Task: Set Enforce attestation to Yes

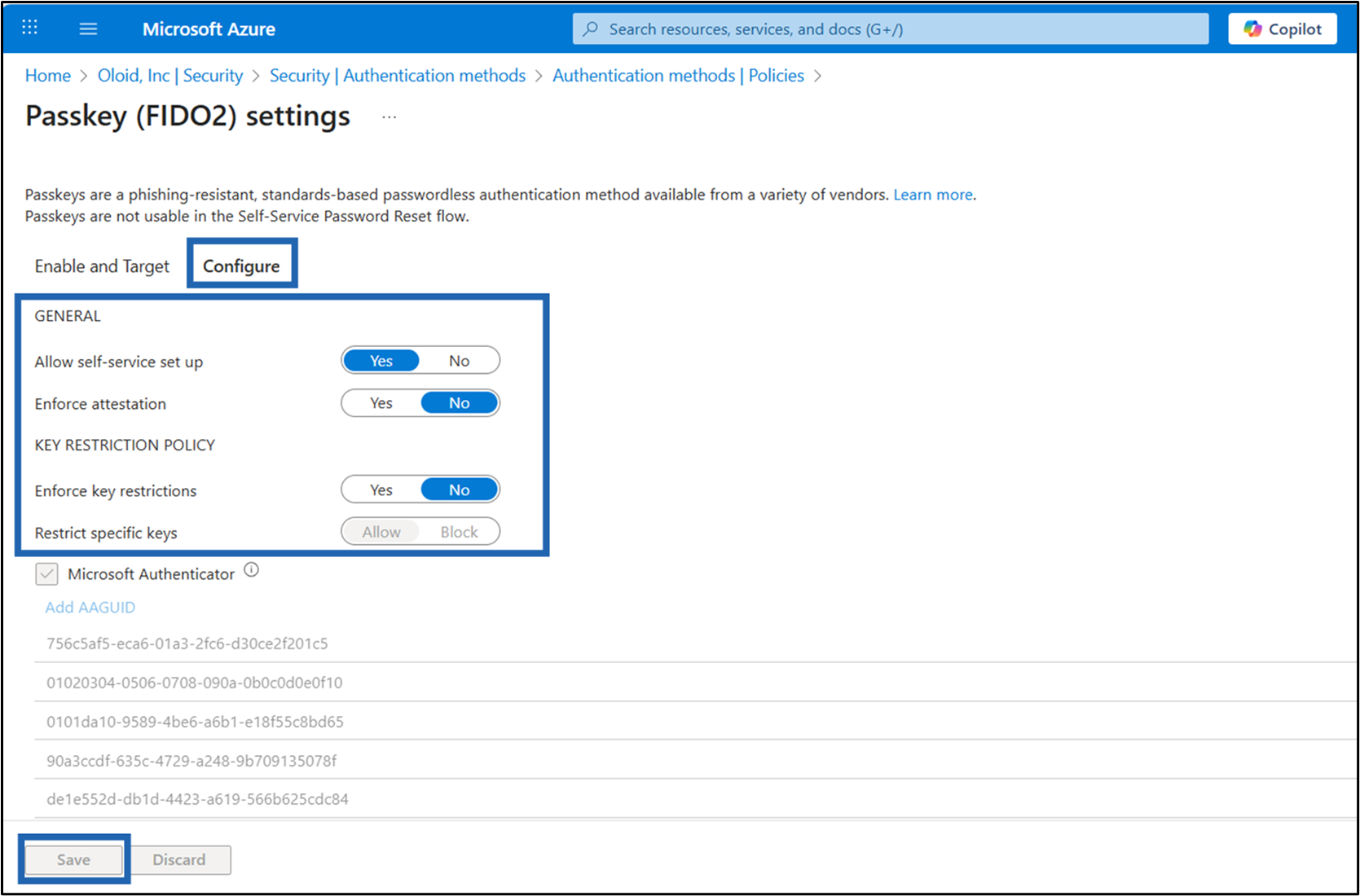Action: pos(381,403)
